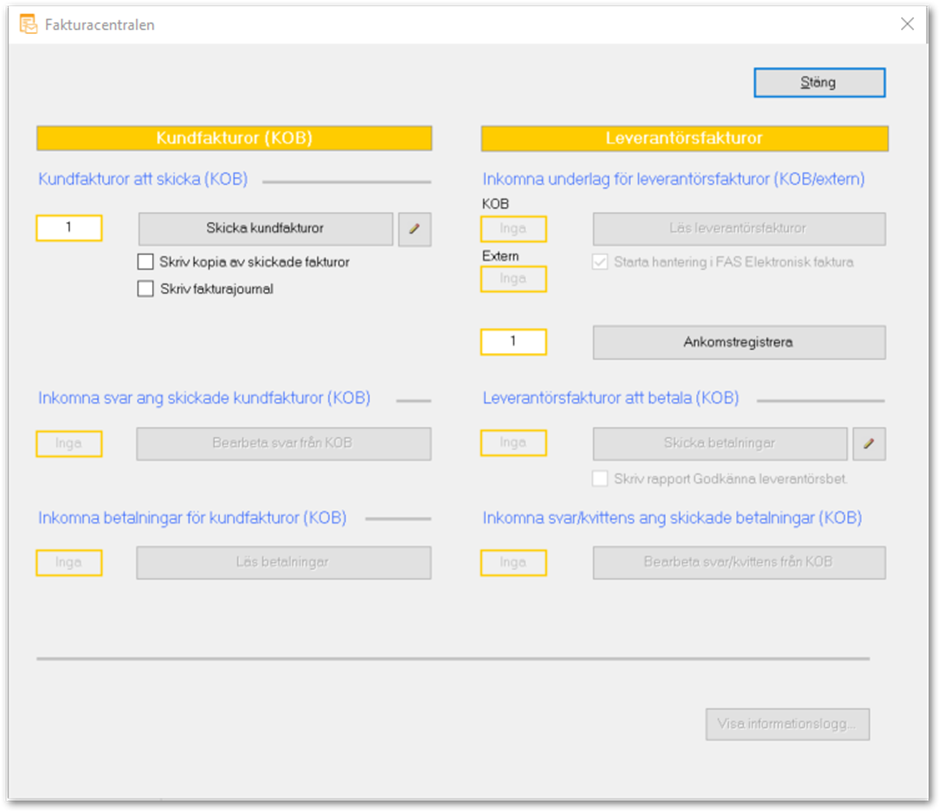Click the Inga field under the Extern label
This screenshot has height=812, width=940.
pos(514,279)
